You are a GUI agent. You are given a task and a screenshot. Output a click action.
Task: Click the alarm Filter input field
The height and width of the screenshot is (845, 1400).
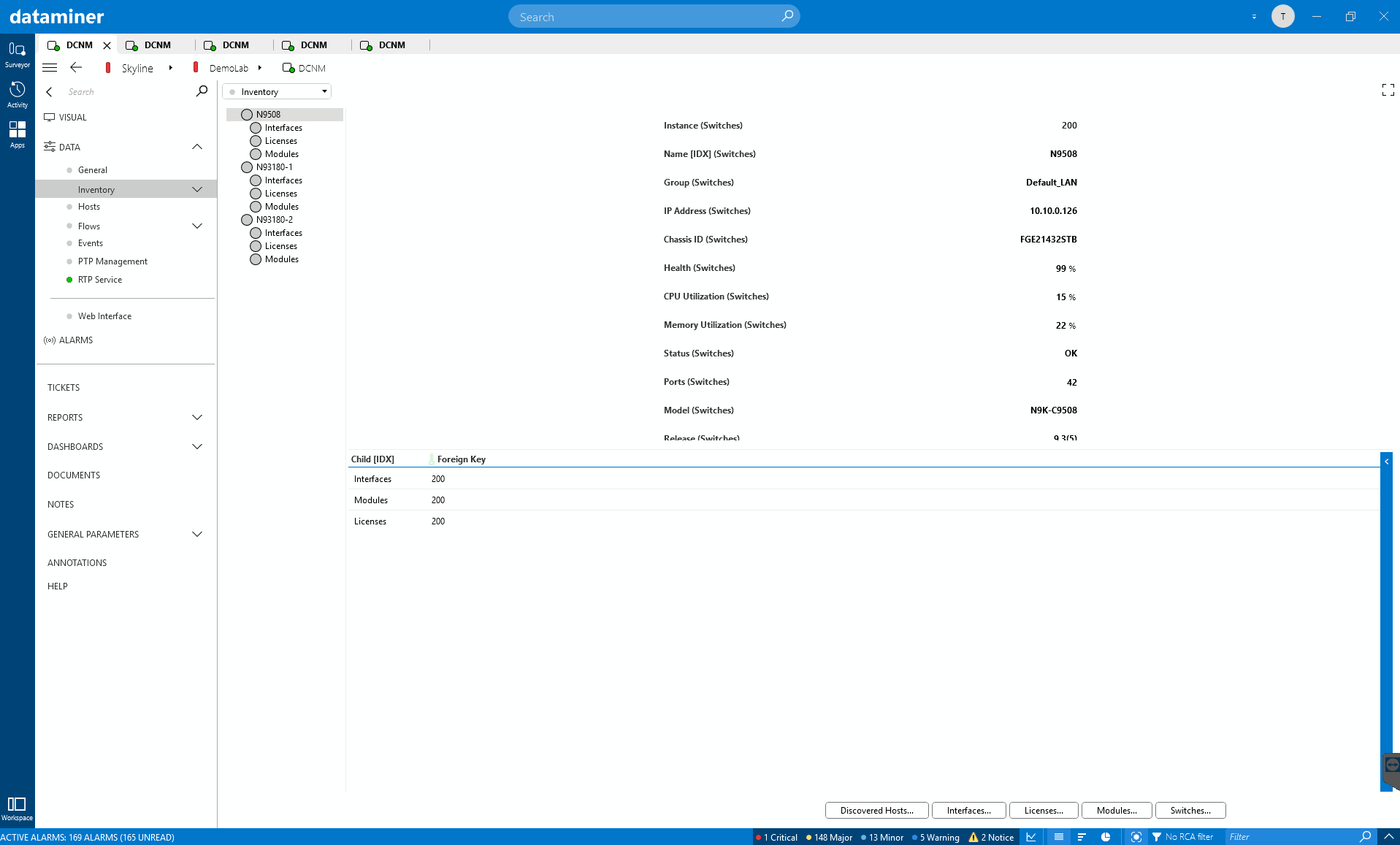point(1291,837)
